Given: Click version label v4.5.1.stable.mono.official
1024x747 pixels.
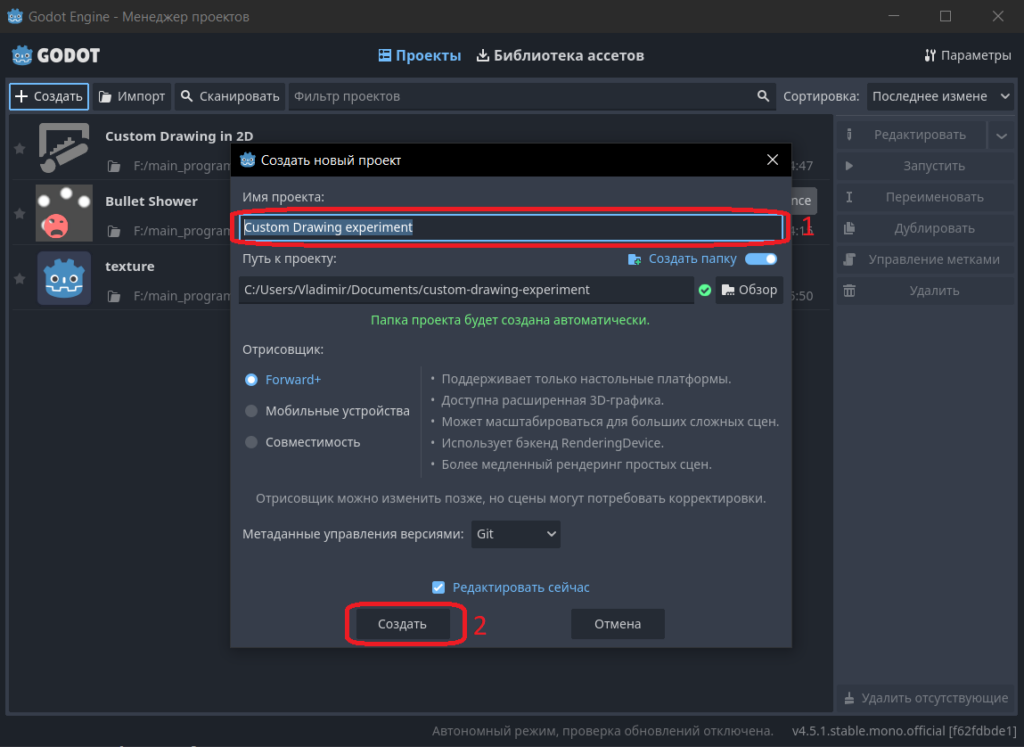Looking at the screenshot, I should [904, 731].
